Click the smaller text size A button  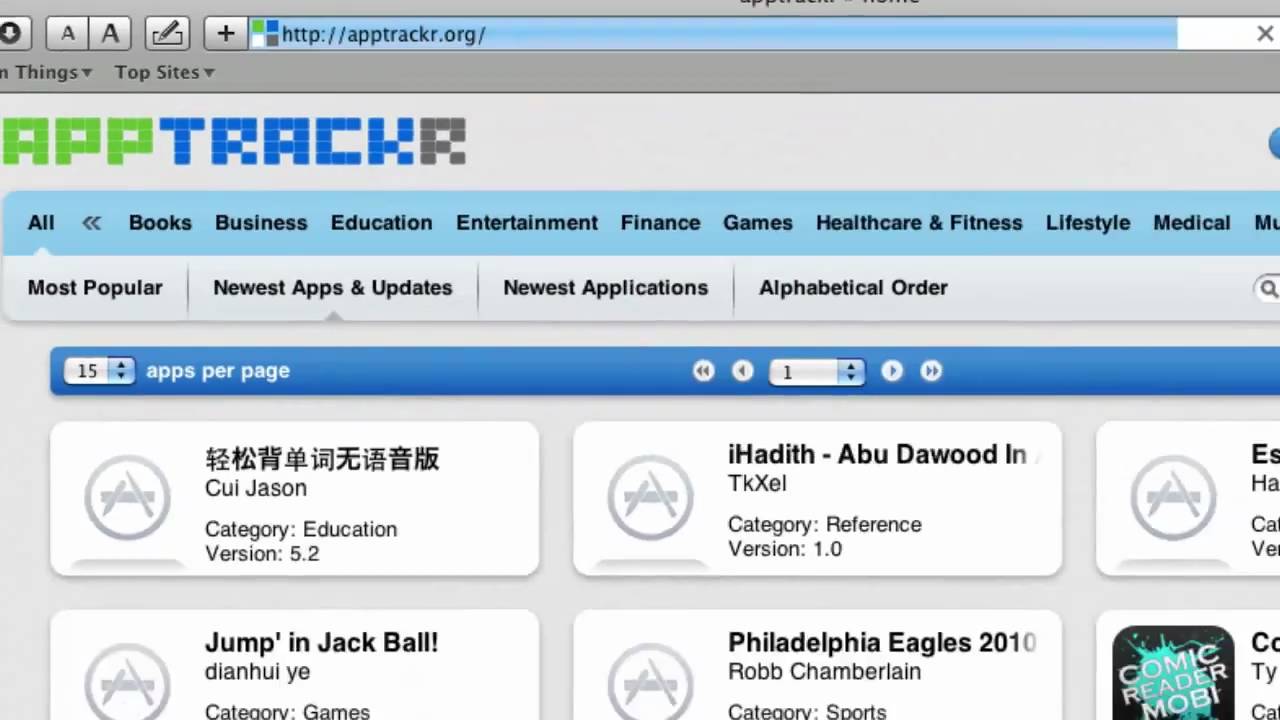[67, 34]
